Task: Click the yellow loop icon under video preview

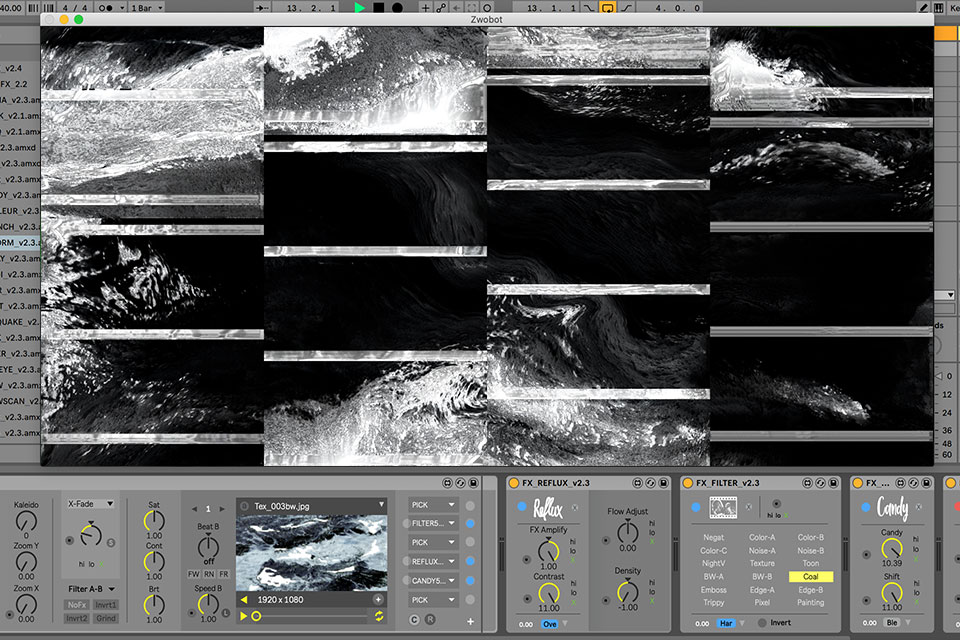Action: [x=379, y=616]
